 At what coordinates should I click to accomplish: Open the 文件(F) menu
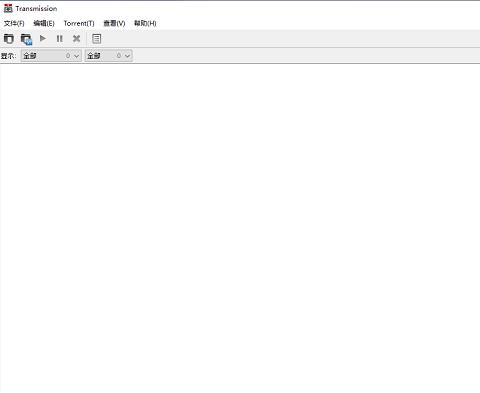point(14,23)
